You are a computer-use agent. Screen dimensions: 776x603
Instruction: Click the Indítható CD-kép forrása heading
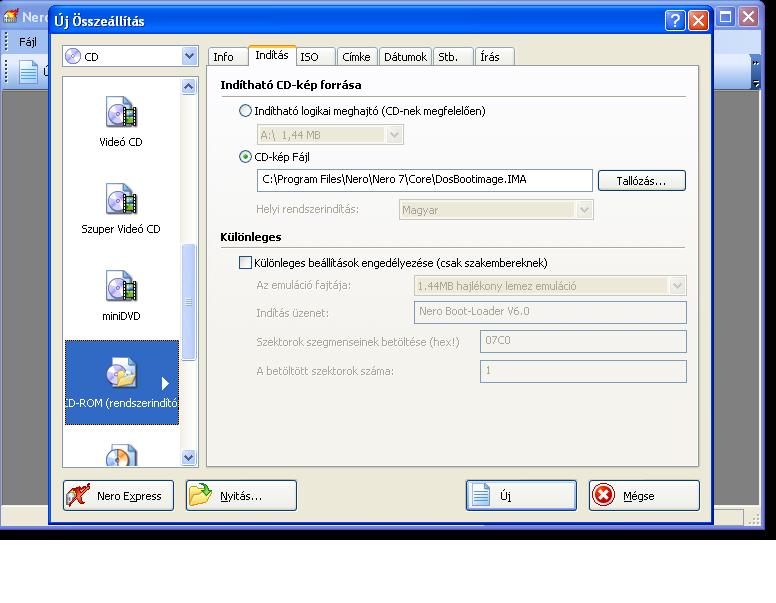coord(291,85)
